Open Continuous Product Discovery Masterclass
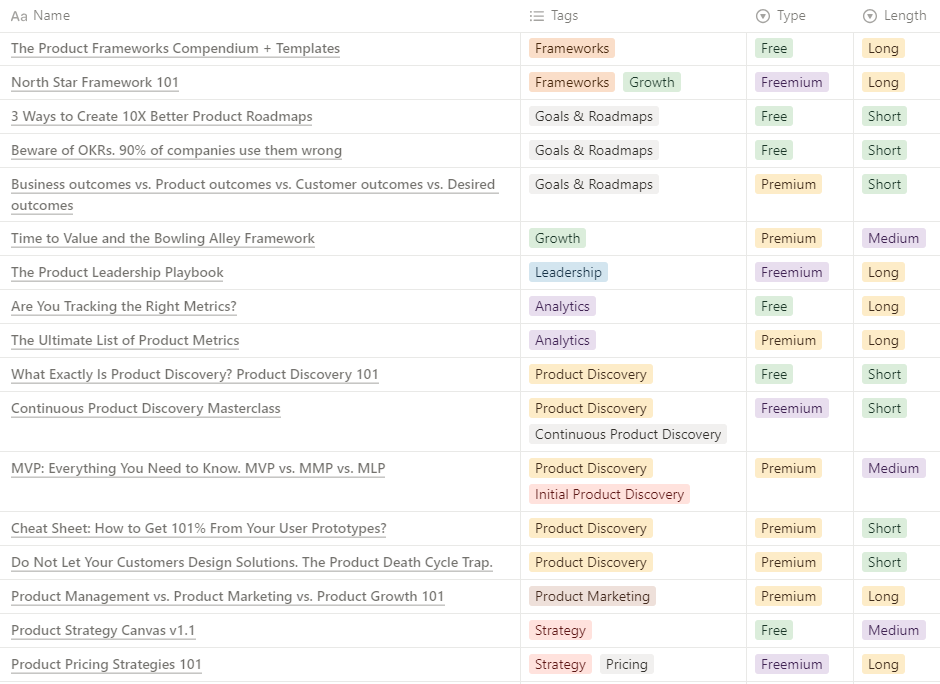 point(146,409)
